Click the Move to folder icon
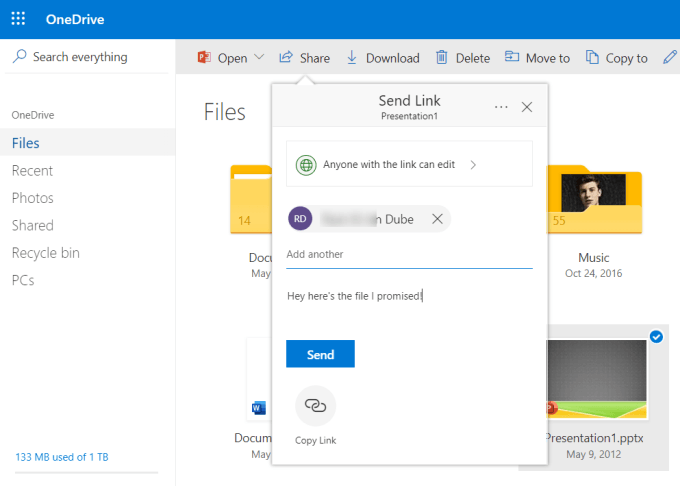 [x=512, y=56]
